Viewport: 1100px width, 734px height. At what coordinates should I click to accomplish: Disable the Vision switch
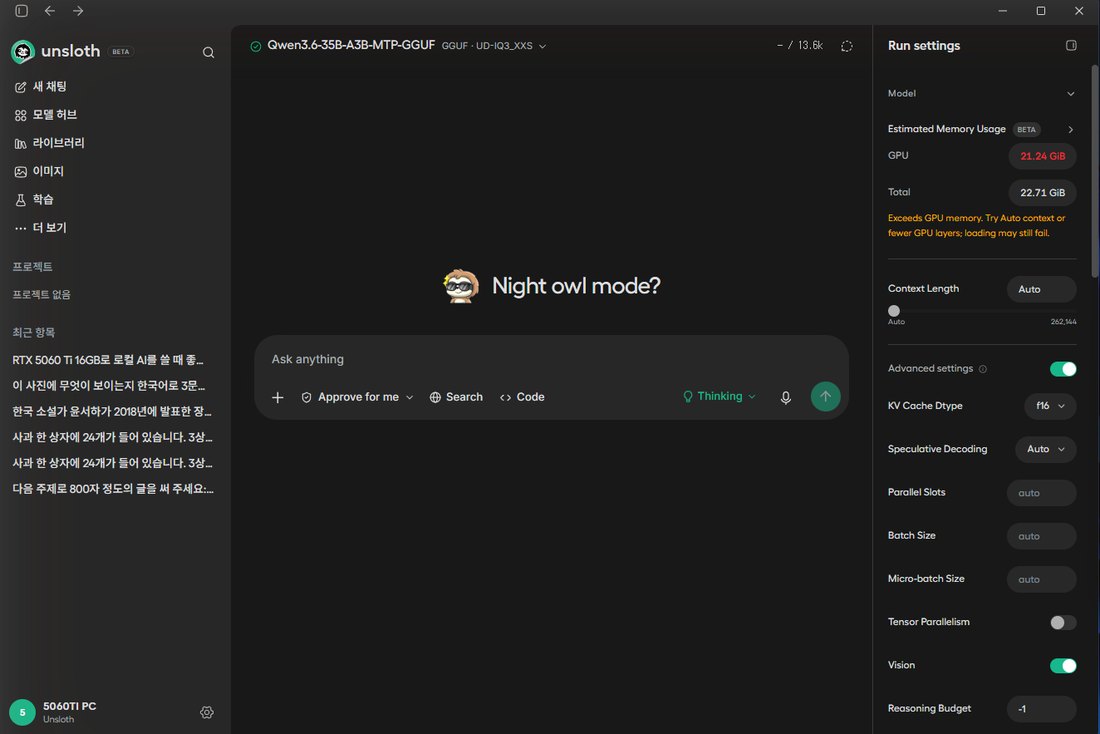pyautogui.click(x=1063, y=666)
